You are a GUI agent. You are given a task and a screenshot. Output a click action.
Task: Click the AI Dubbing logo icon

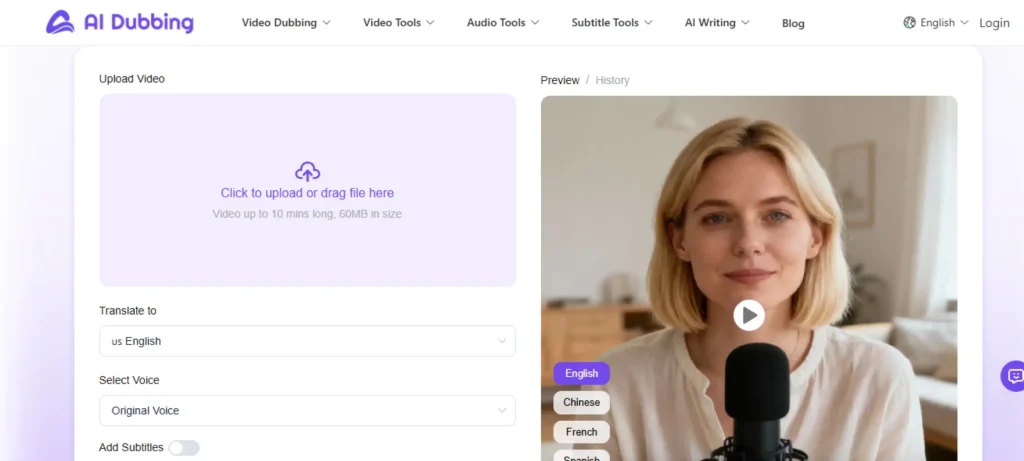point(60,22)
